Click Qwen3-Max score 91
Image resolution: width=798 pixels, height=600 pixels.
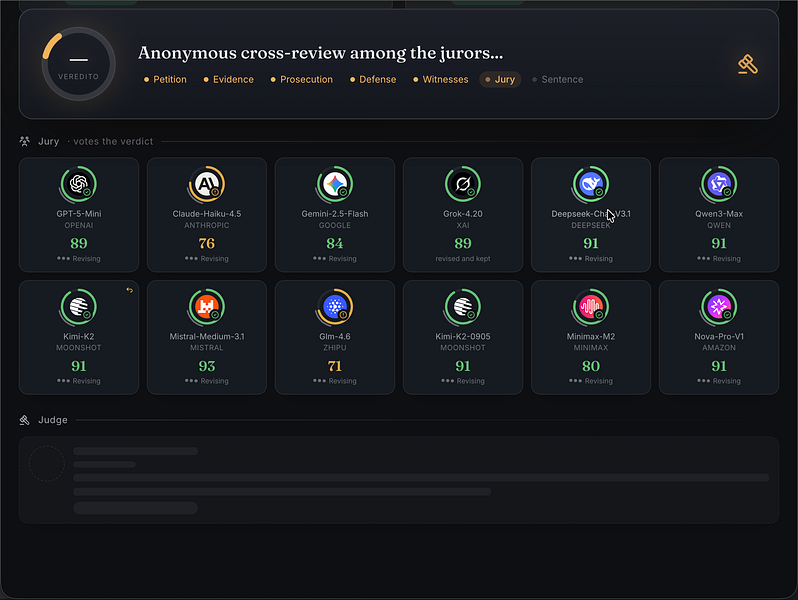(719, 243)
